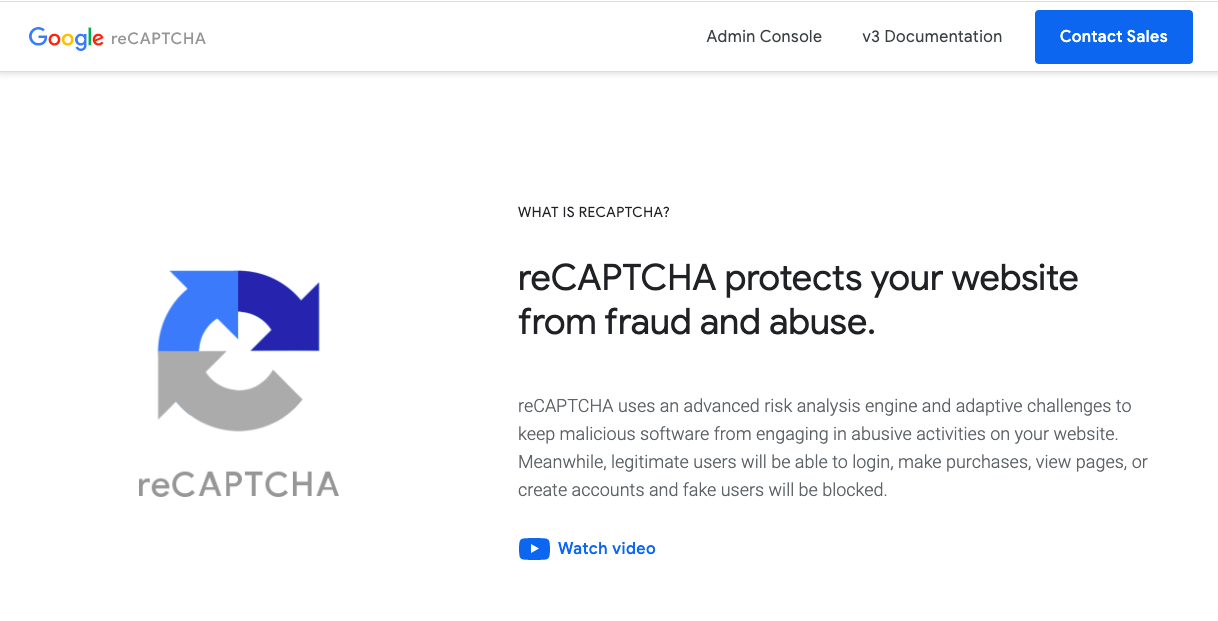
Task: Open the v3 Documentation nav item
Action: 932,36
